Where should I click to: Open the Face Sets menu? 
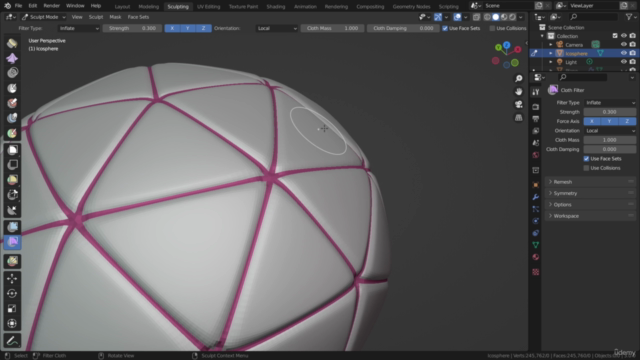(138, 17)
